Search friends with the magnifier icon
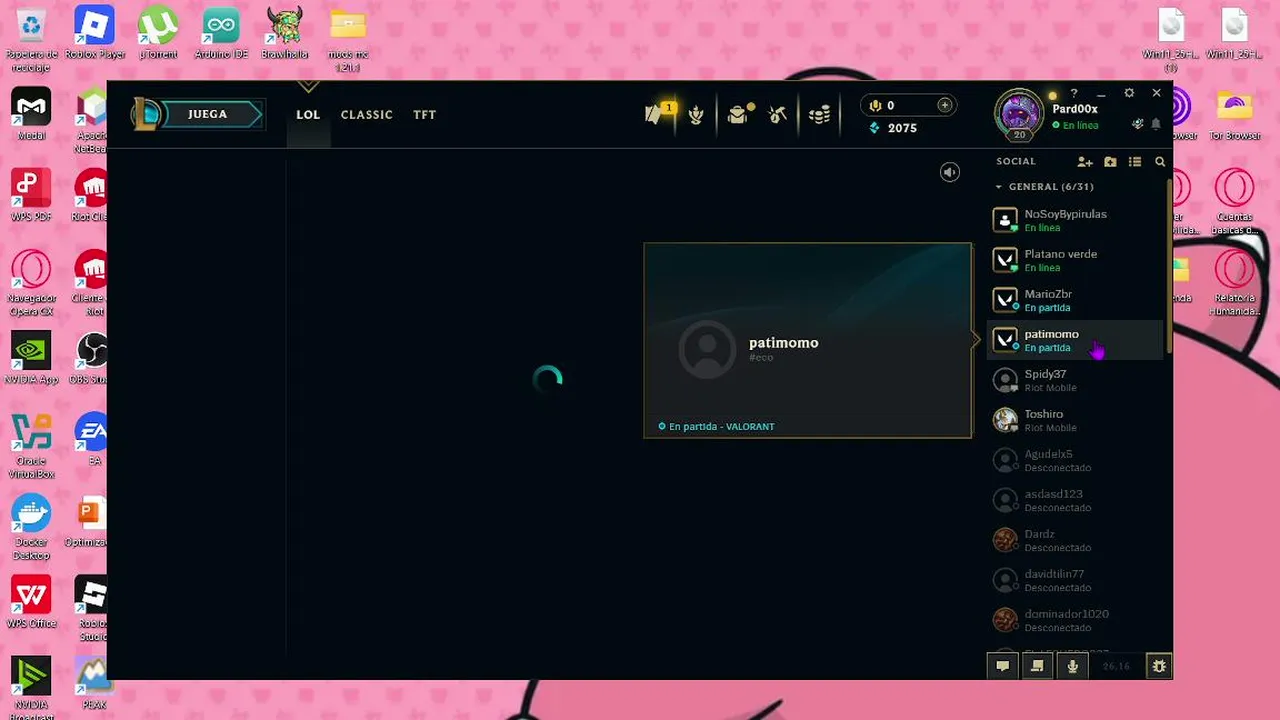 click(1160, 161)
